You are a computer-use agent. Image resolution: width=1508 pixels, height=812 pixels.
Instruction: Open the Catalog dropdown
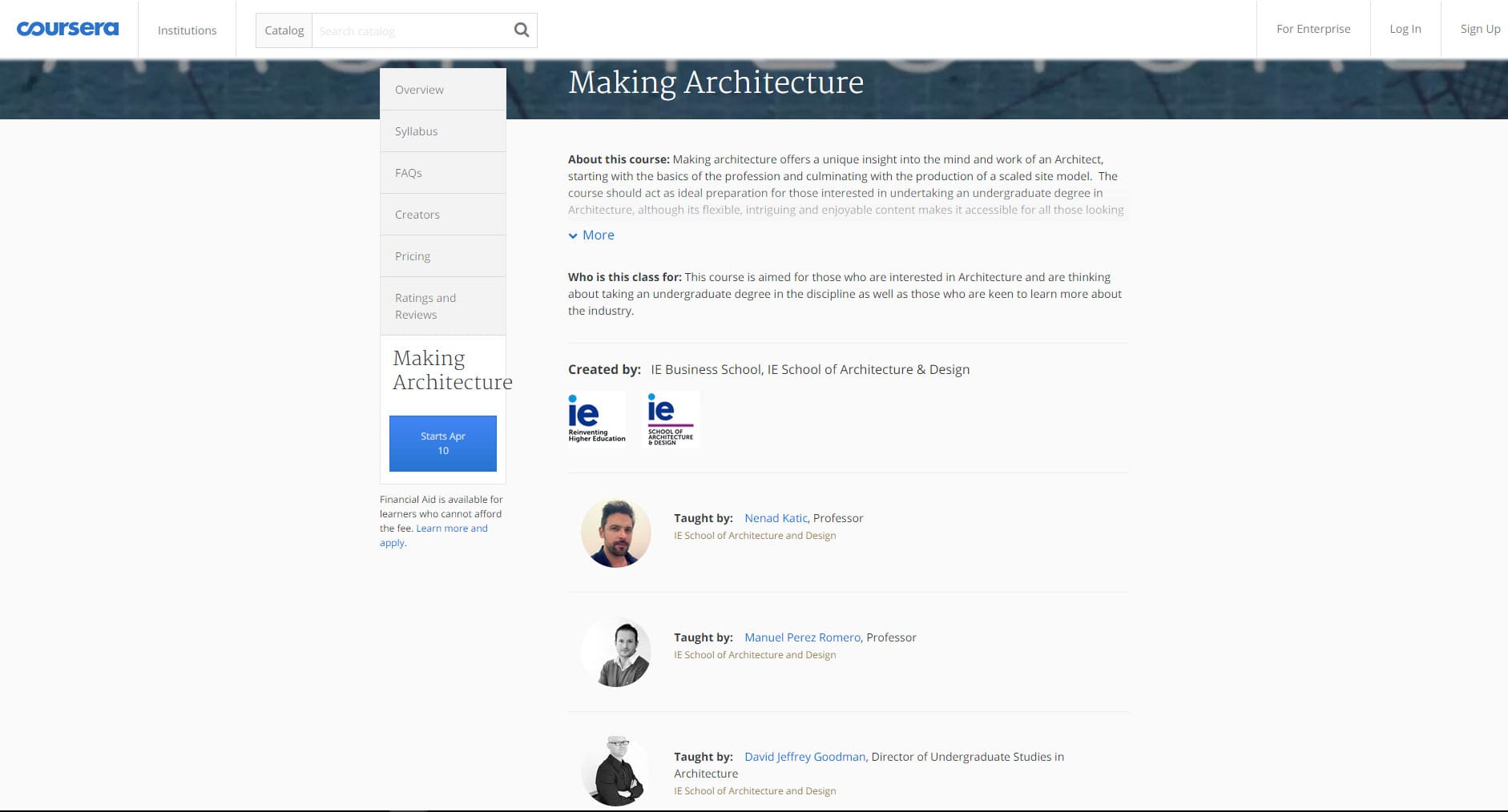pyautogui.click(x=284, y=30)
